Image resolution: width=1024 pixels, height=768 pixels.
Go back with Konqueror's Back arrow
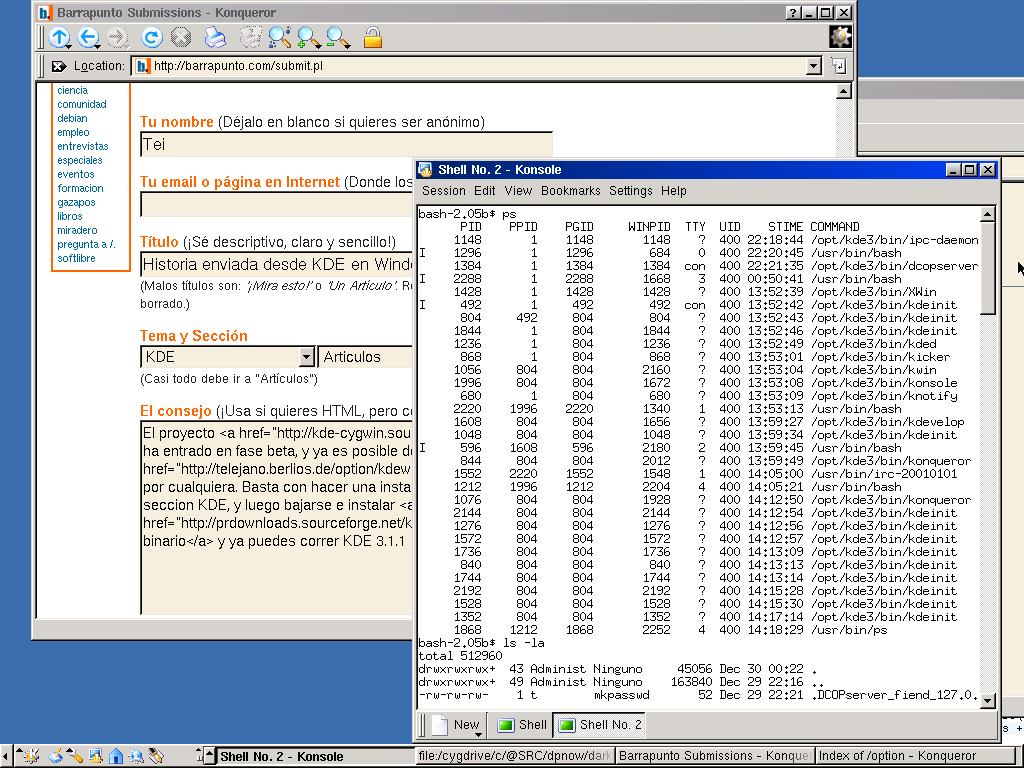click(x=88, y=37)
